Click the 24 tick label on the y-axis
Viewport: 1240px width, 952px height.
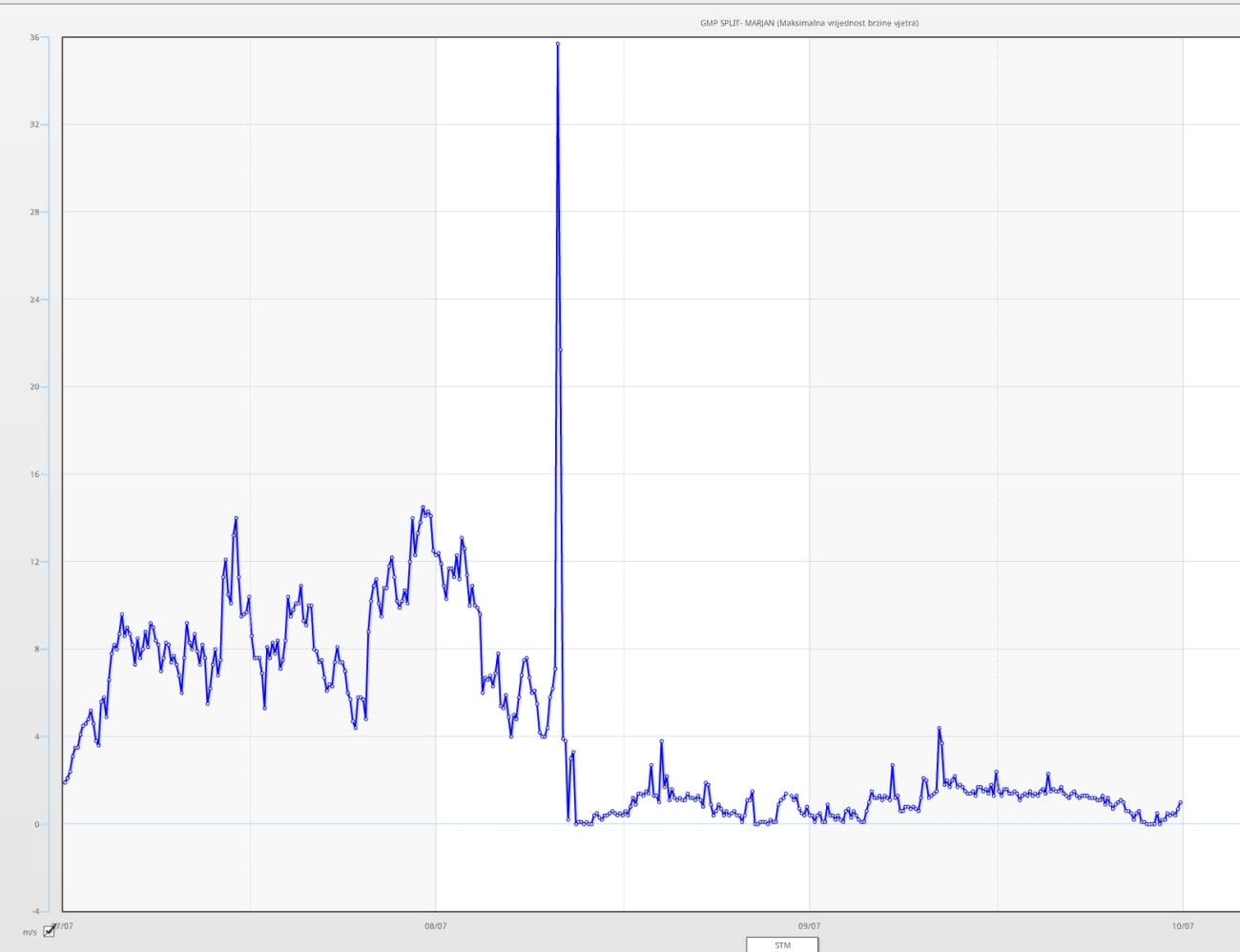tap(34, 300)
